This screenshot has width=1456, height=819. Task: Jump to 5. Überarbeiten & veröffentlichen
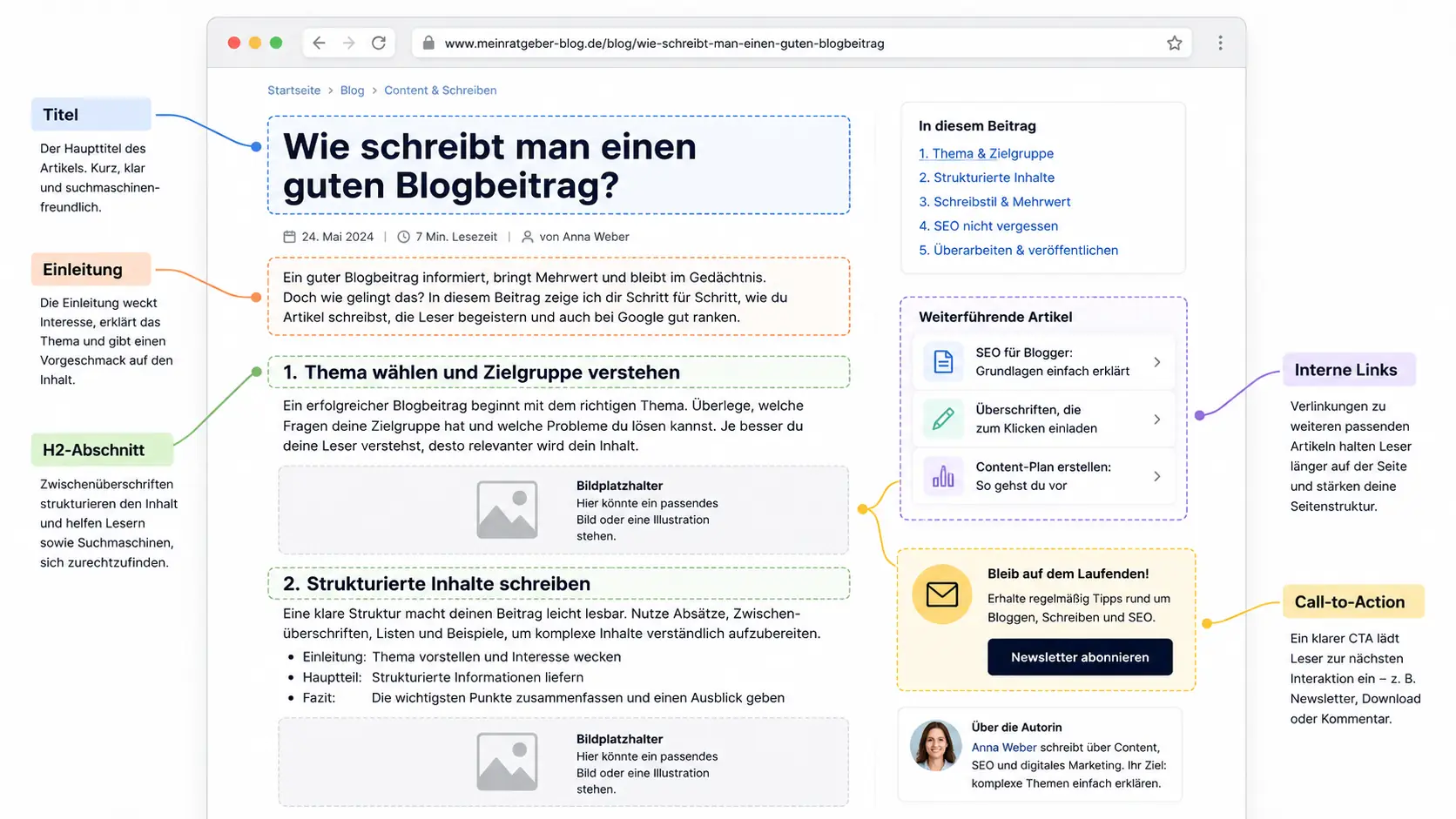pyautogui.click(x=1018, y=251)
